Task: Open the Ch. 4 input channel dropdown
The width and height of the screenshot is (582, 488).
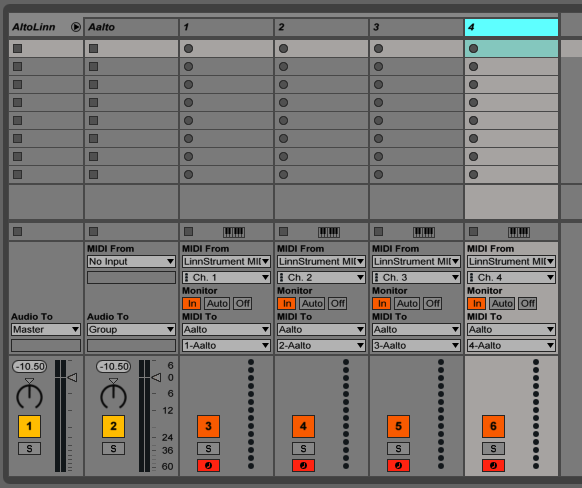Action: click(511, 278)
